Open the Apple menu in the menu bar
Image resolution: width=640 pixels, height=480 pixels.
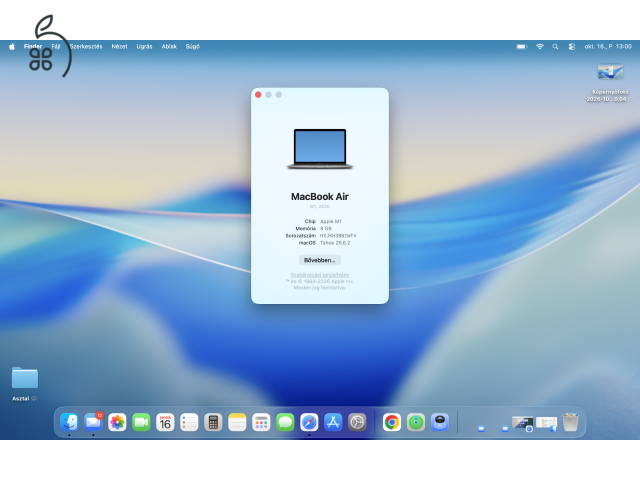tap(12, 47)
